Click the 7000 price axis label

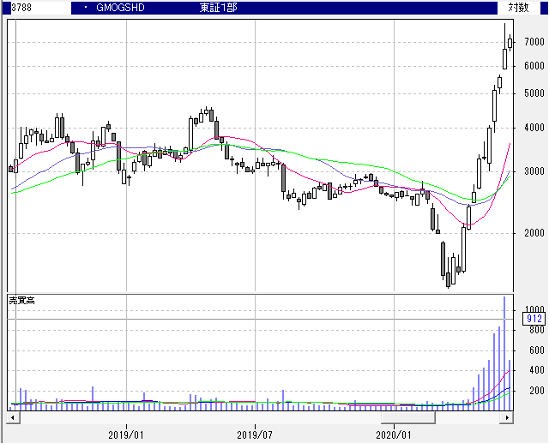tap(534, 42)
